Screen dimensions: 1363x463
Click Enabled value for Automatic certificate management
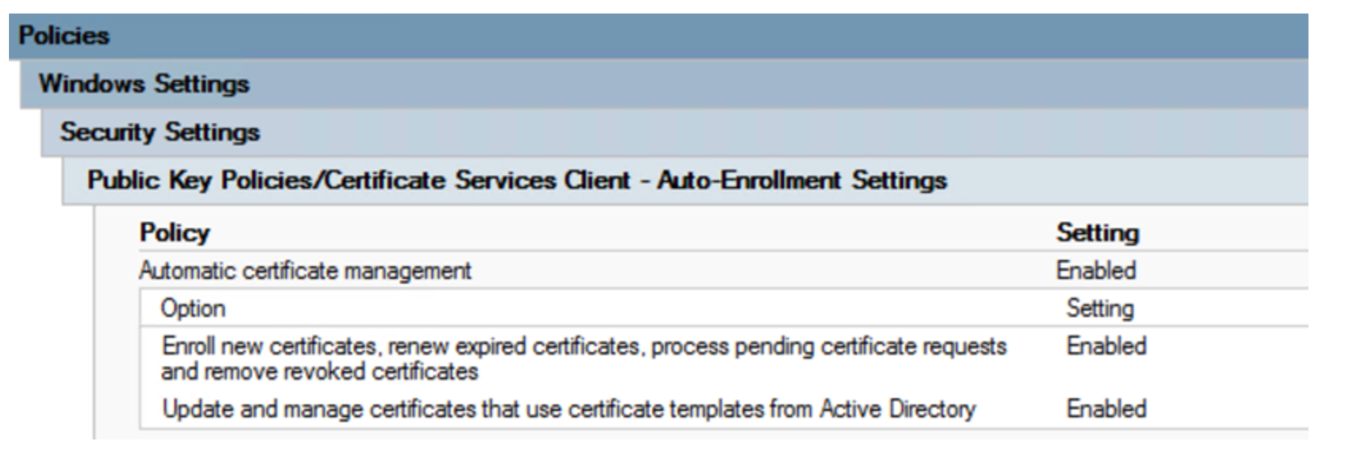1096,270
